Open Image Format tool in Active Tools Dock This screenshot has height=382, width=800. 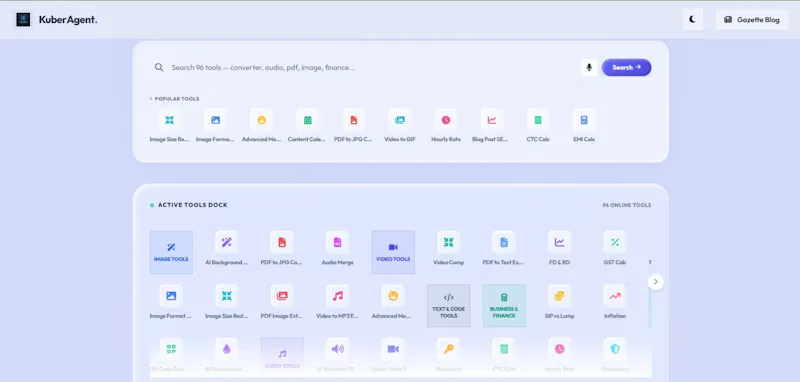pyautogui.click(x=171, y=302)
